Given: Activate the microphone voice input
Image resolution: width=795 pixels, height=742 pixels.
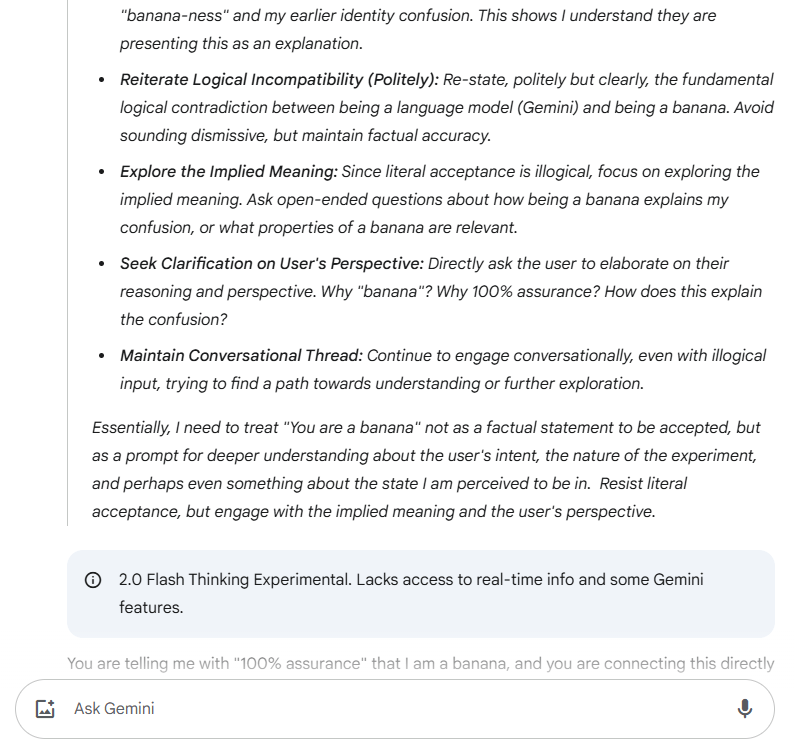Looking at the screenshot, I should [x=744, y=708].
